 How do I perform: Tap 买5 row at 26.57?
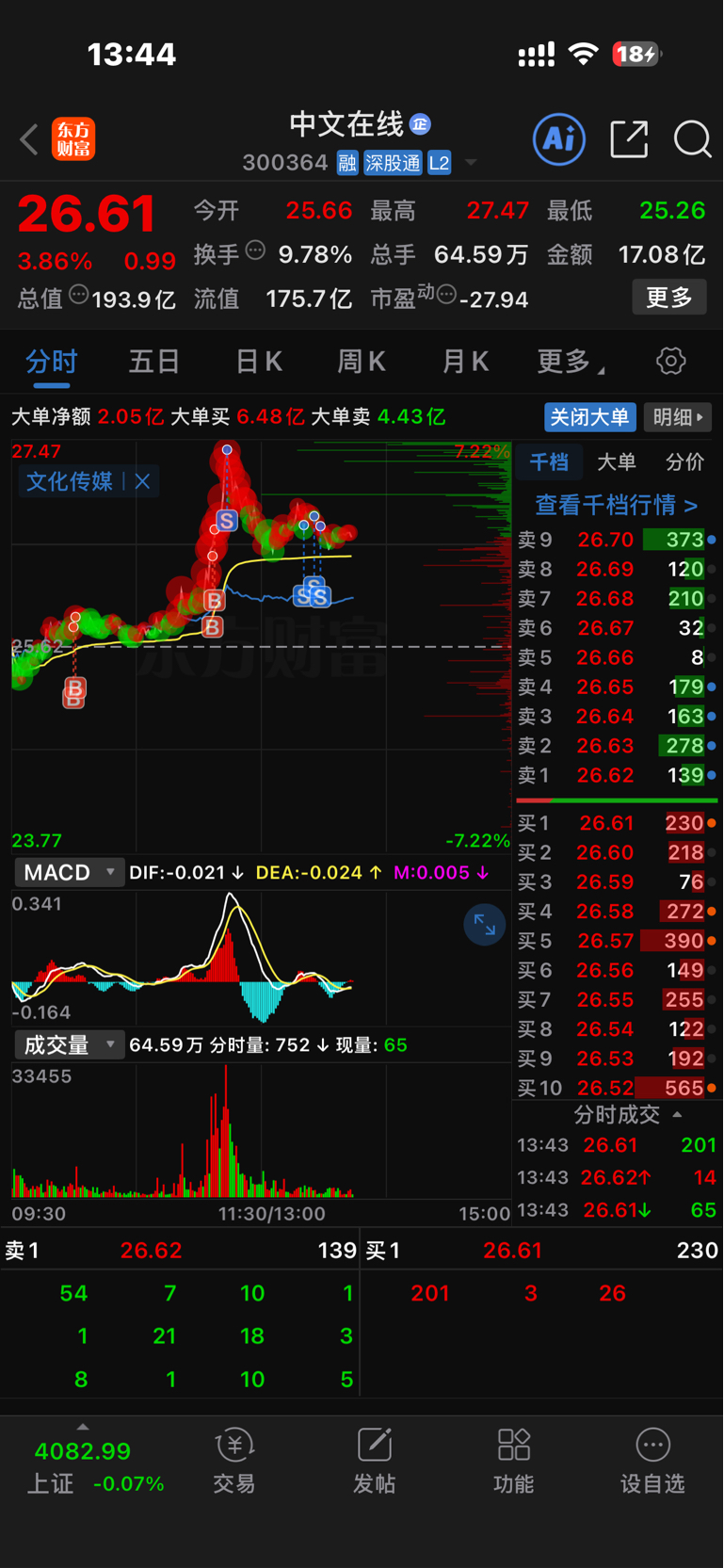point(617,941)
